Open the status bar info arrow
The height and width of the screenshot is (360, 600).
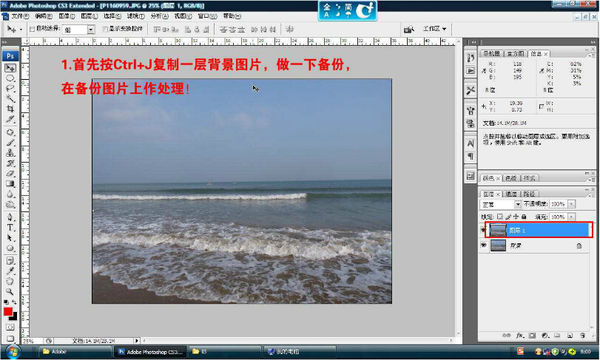pyautogui.click(x=137, y=340)
